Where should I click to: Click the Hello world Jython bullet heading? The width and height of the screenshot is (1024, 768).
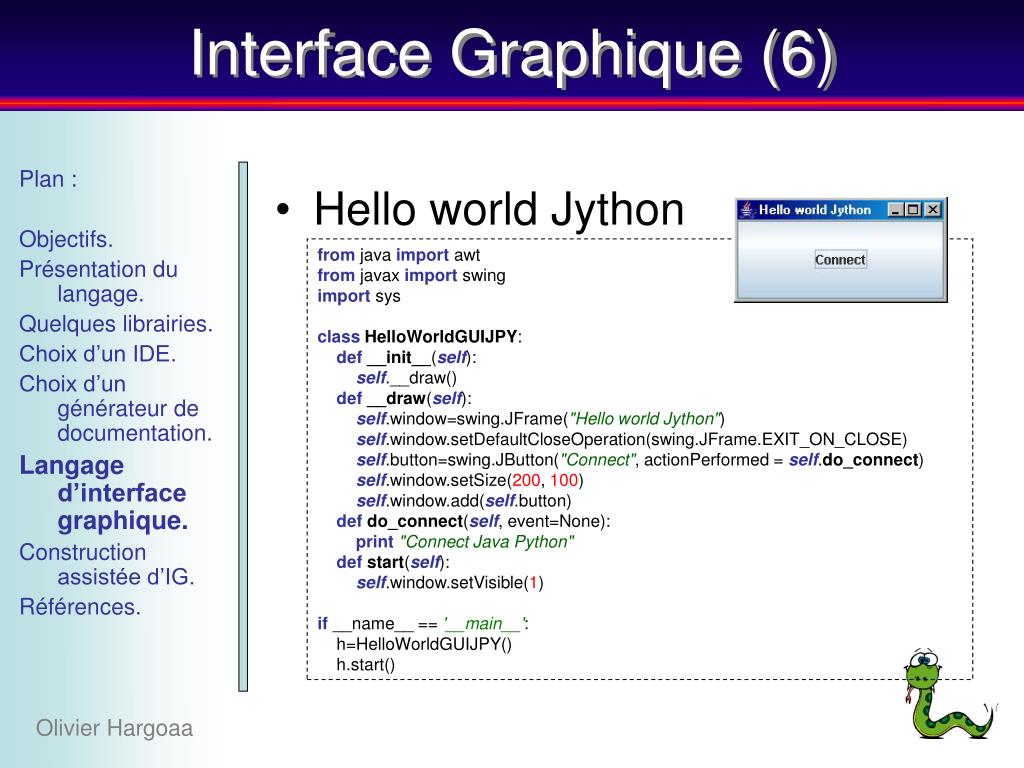click(x=499, y=209)
